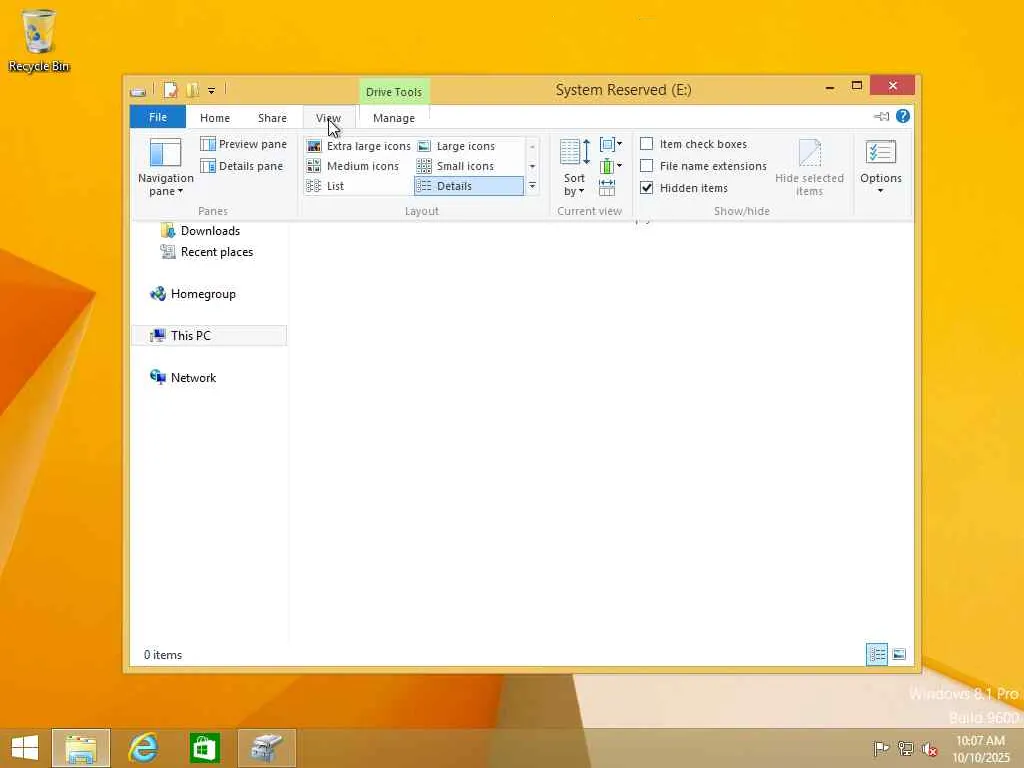Enable Item check boxes
The width and height of the screenshot is (1024, 768).
pos(693,144)
